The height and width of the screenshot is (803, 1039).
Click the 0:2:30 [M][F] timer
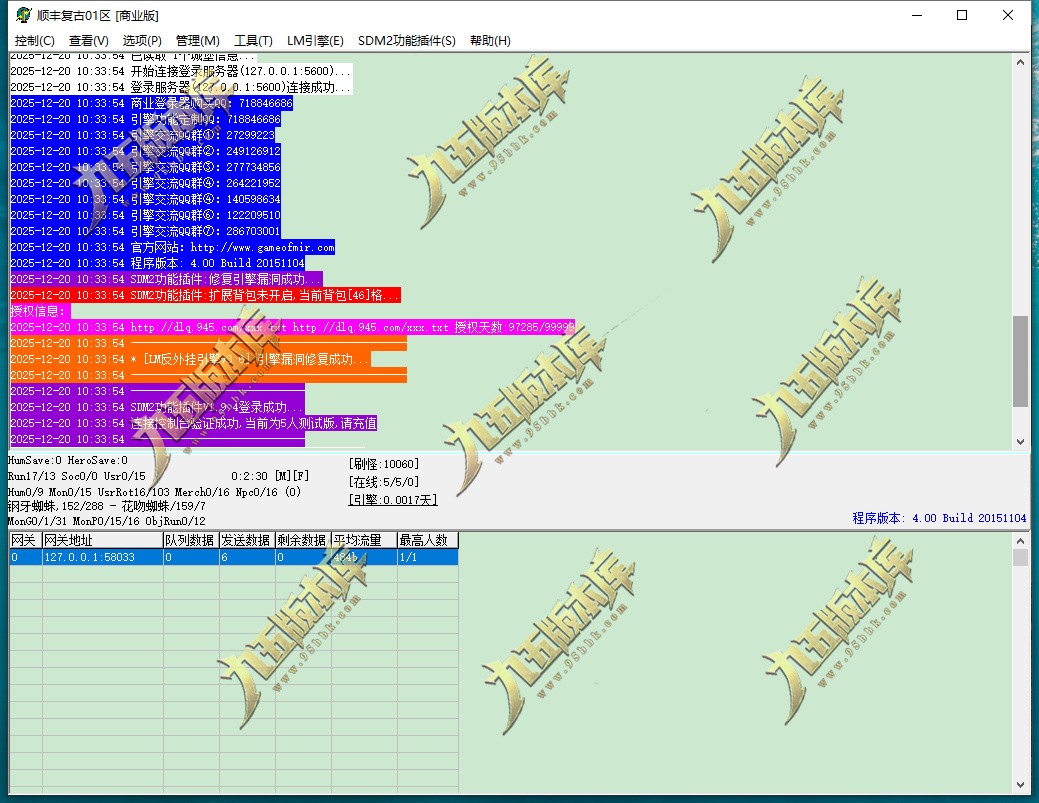point(270,476)
